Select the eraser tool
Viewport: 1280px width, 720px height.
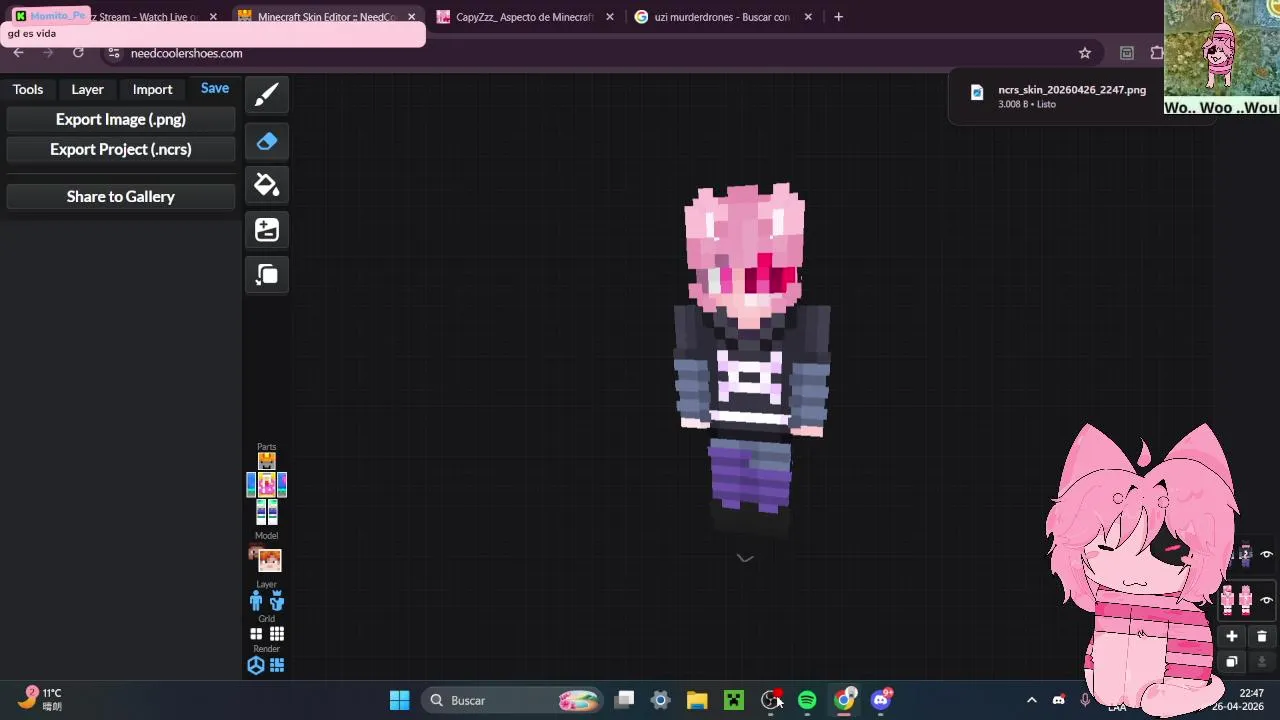click(x=267, y=142)
